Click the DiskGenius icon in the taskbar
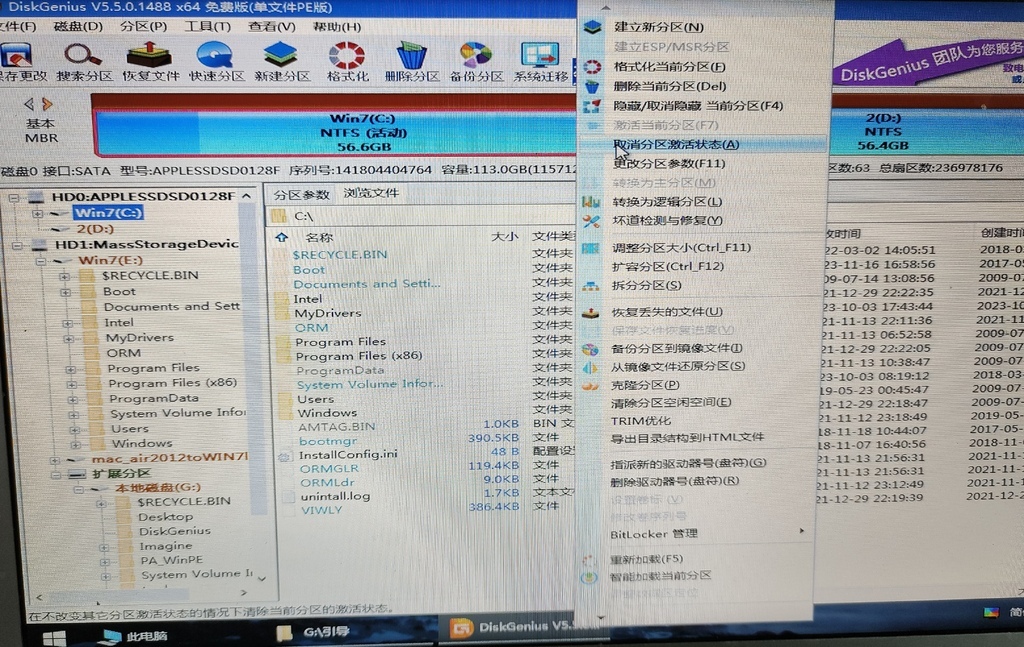The height and width of the screenshot is (647, 1024). click(463, 628)
